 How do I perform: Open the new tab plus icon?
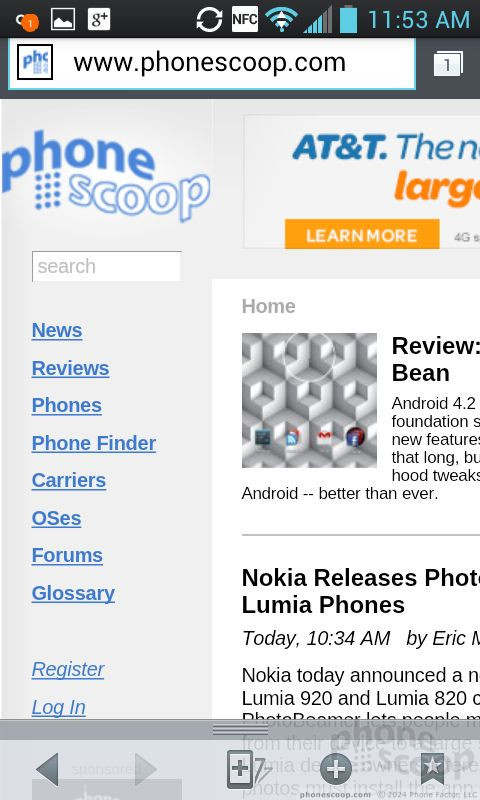[x=336, y=769]
